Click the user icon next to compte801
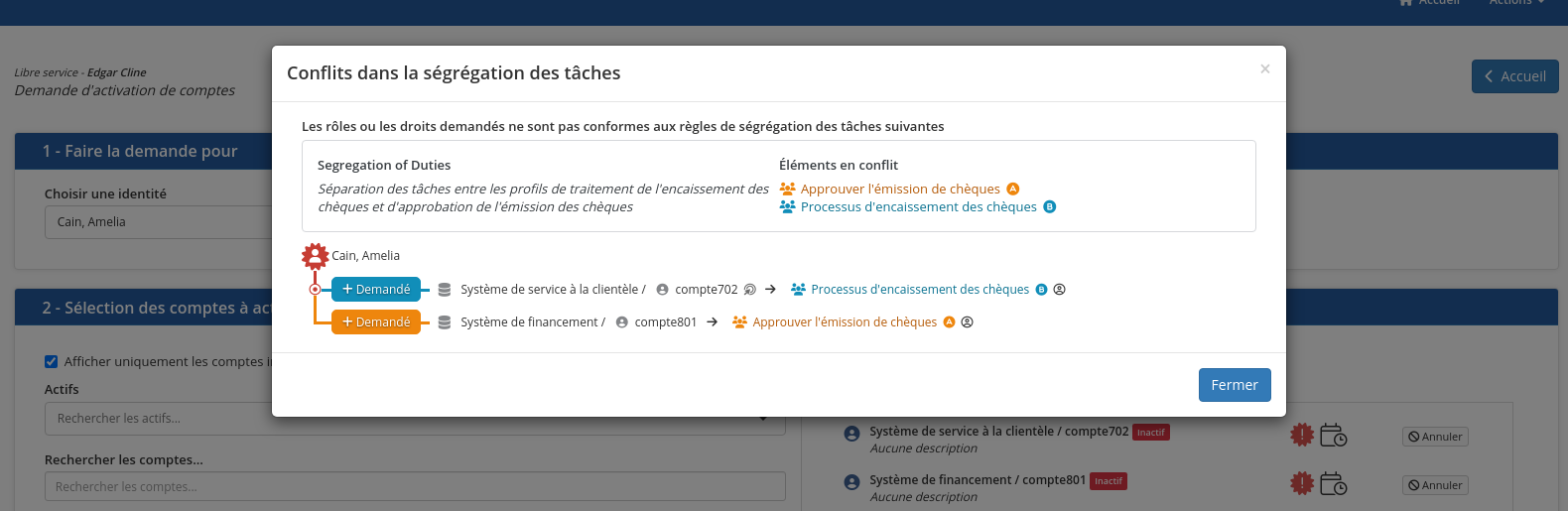The image size is (1568, 511). [x=621, y=322]
